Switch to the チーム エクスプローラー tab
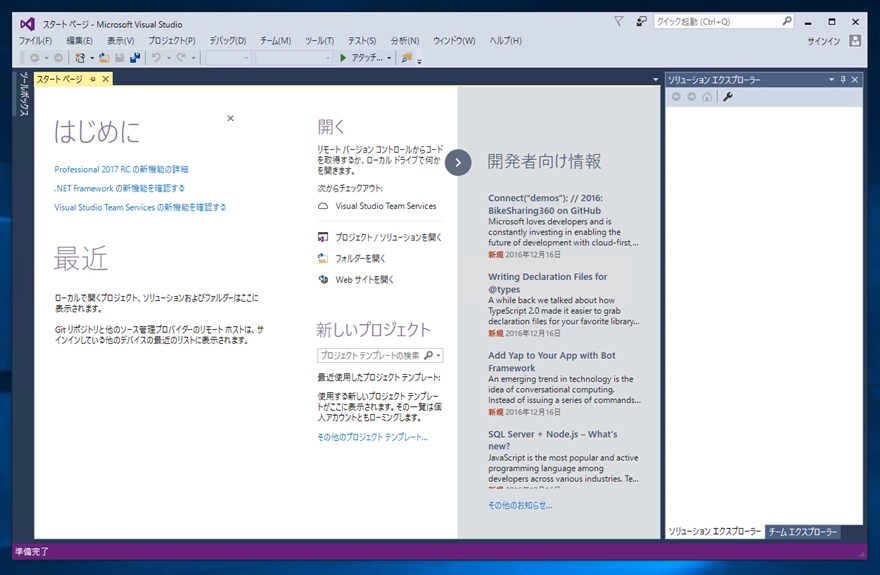Viewport: 880px width, 575px height. coord(803,531)
